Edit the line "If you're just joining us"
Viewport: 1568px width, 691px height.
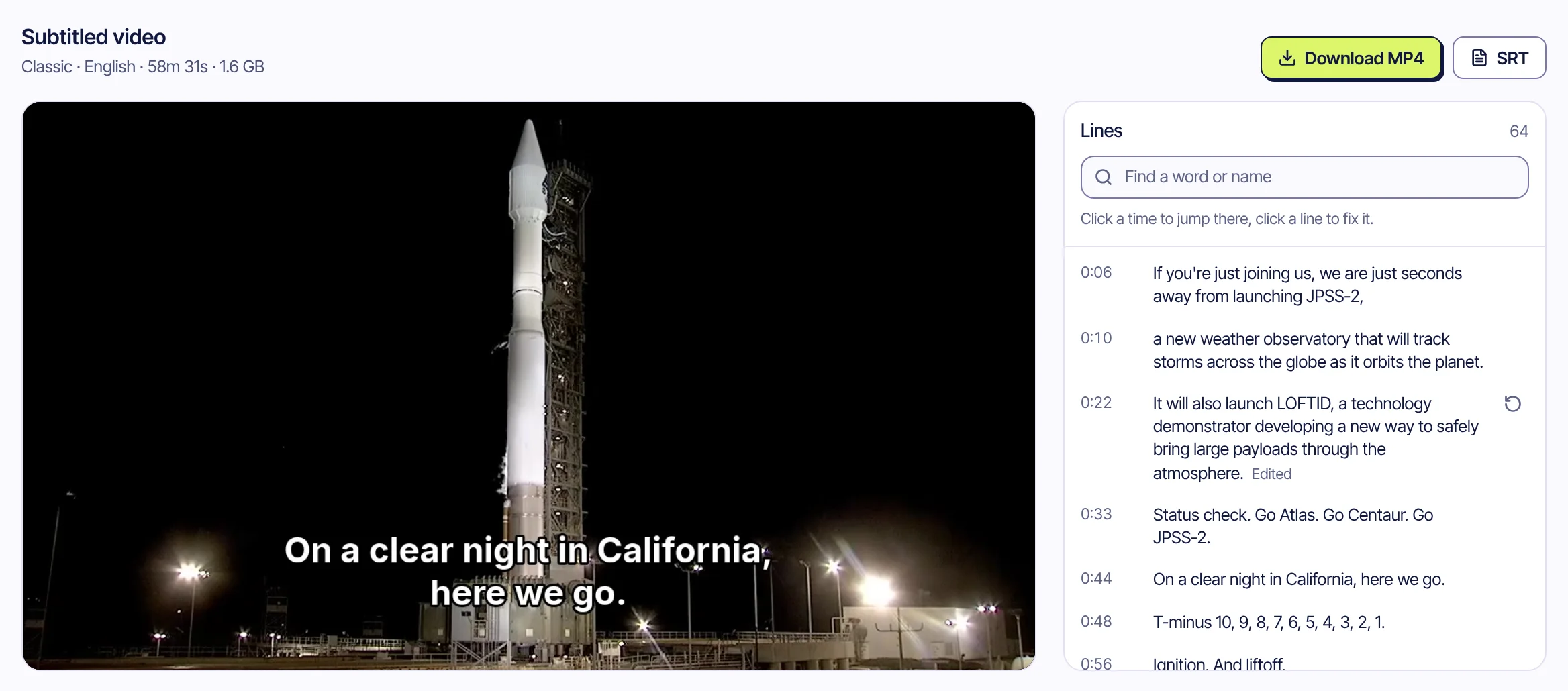click(x=1307, y=284)
